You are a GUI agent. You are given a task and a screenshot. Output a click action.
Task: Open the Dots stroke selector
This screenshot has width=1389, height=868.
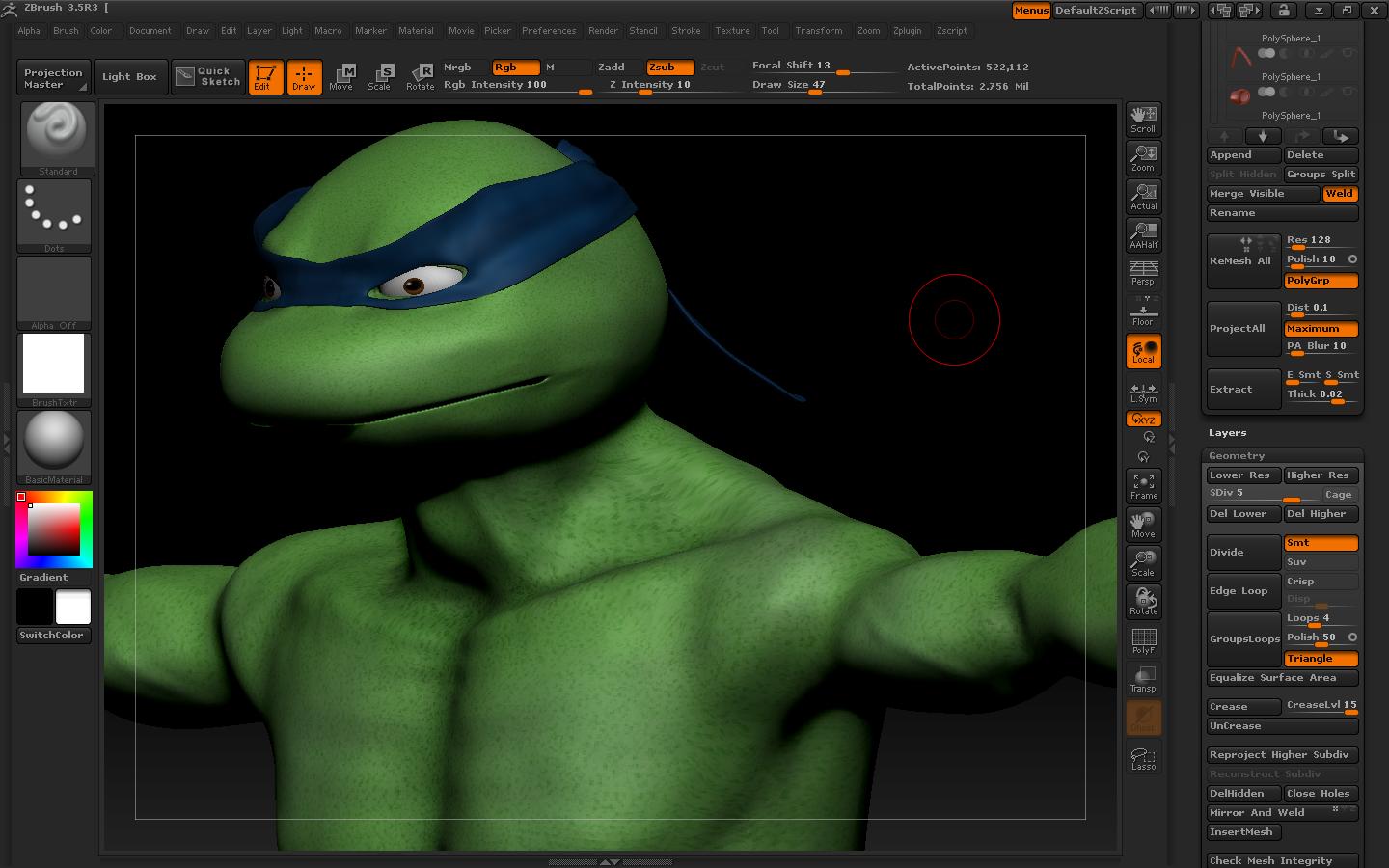click(x=55, y=215)
